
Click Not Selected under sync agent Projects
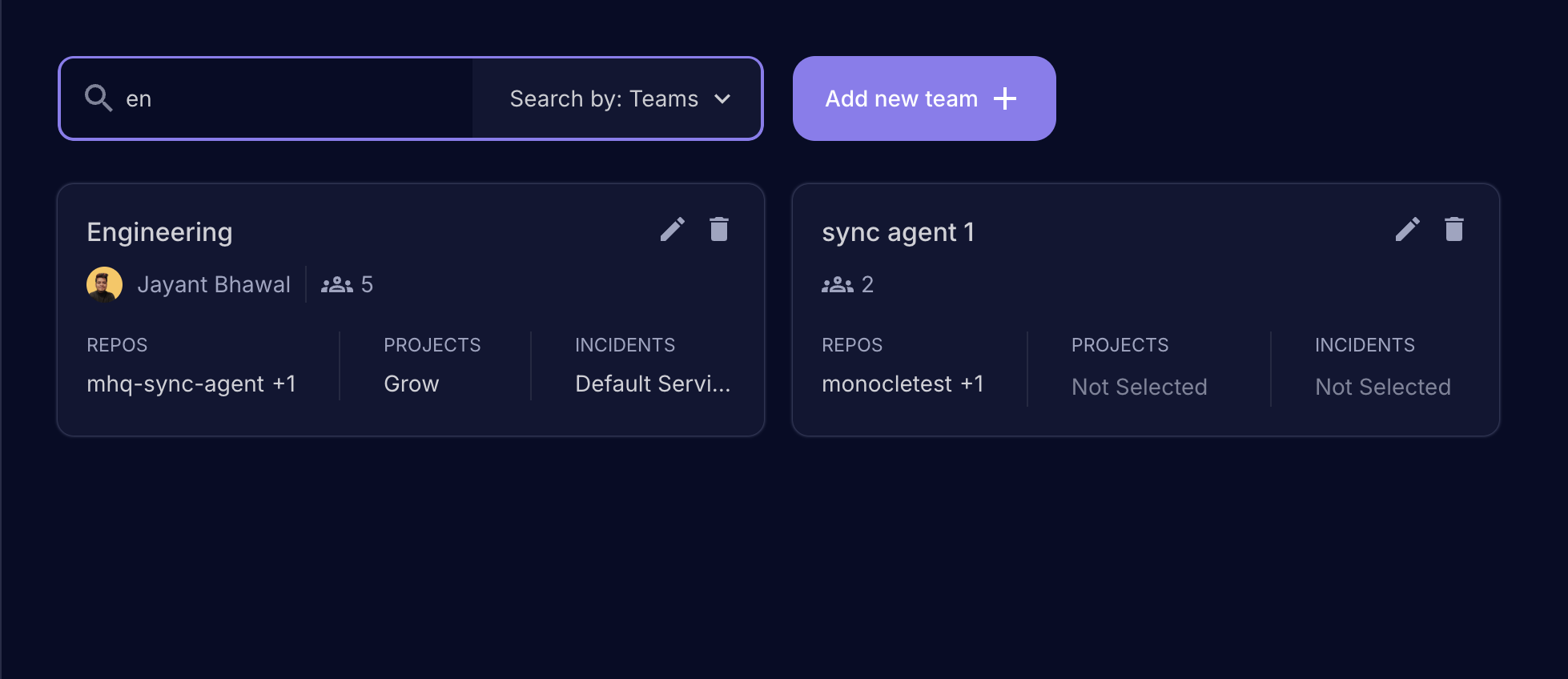click(x=1139, y=388)
